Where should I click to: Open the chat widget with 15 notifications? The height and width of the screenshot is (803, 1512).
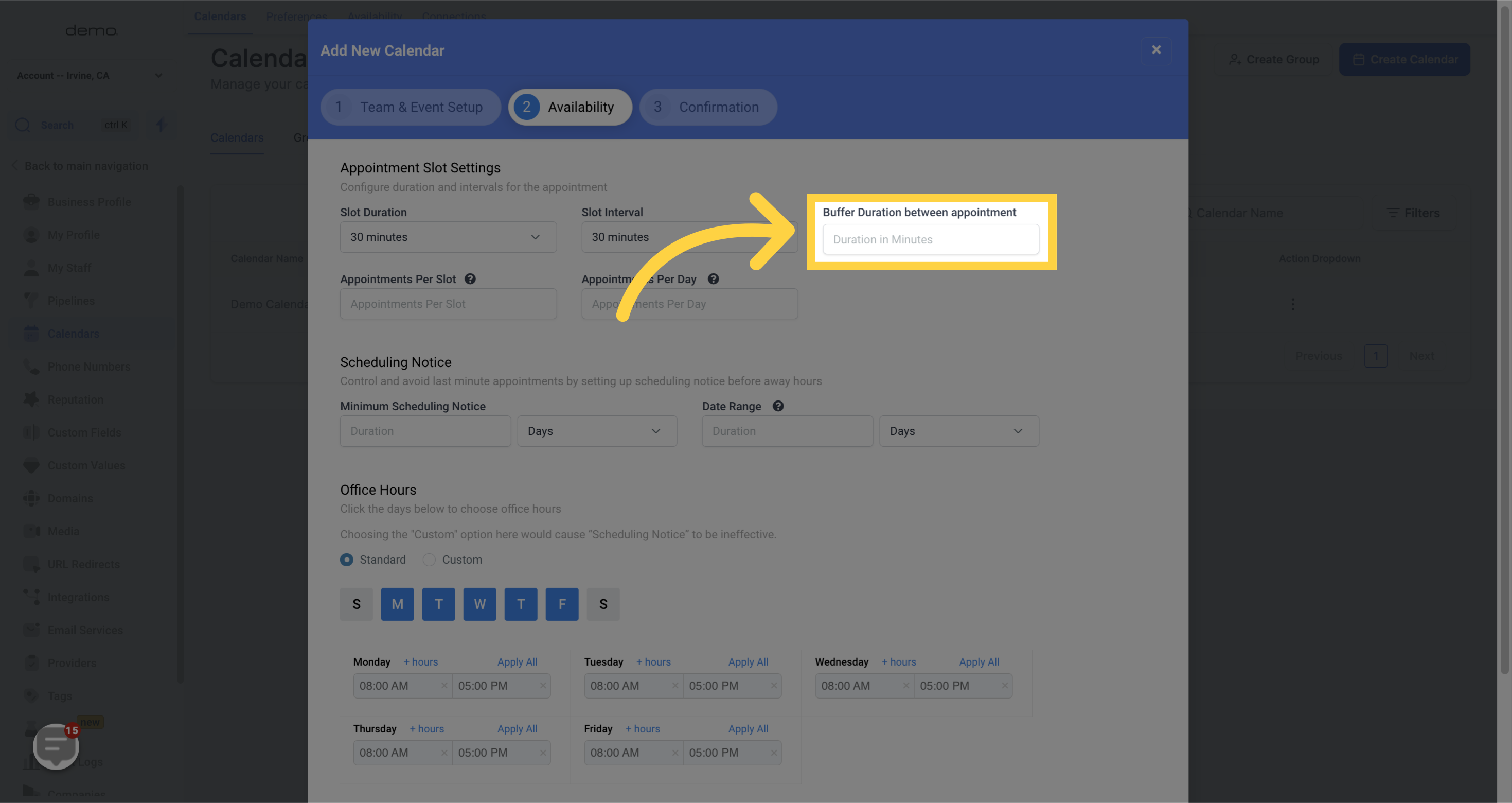(56, 745)
